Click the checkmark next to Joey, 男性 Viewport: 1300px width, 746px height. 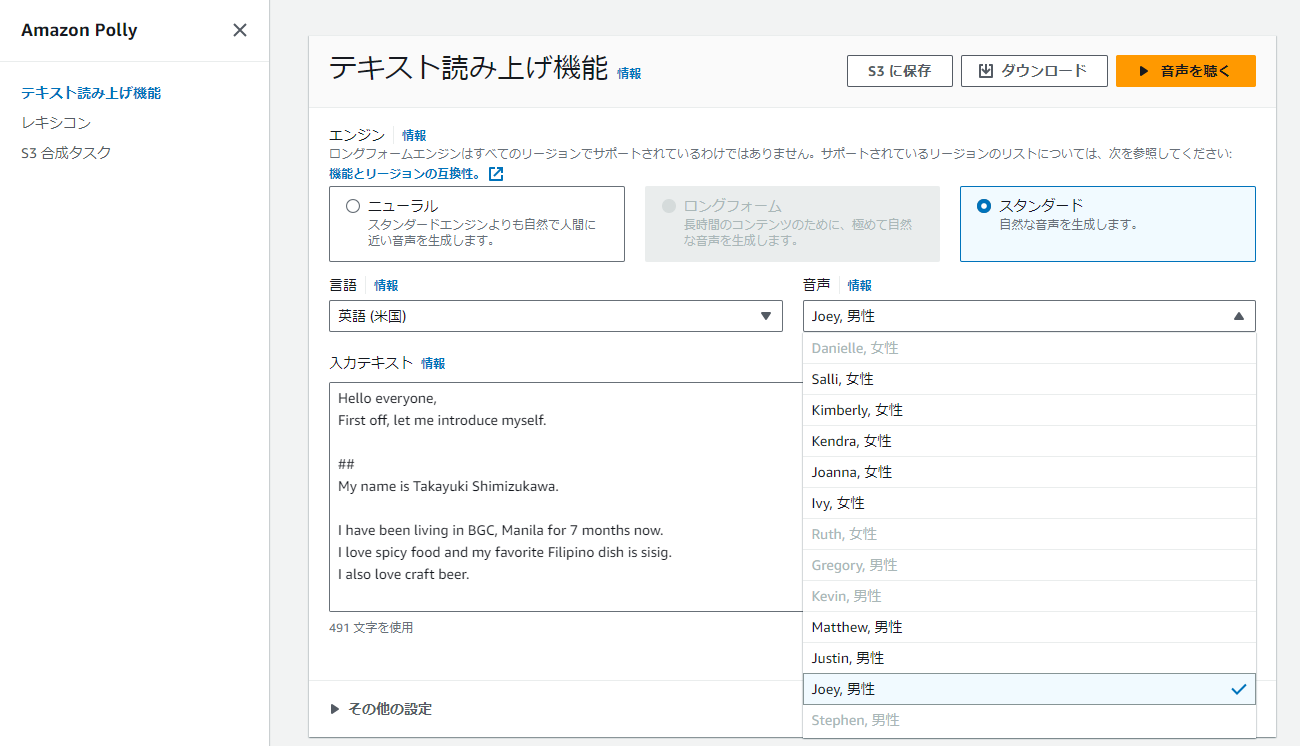[x=1239, y=689]
